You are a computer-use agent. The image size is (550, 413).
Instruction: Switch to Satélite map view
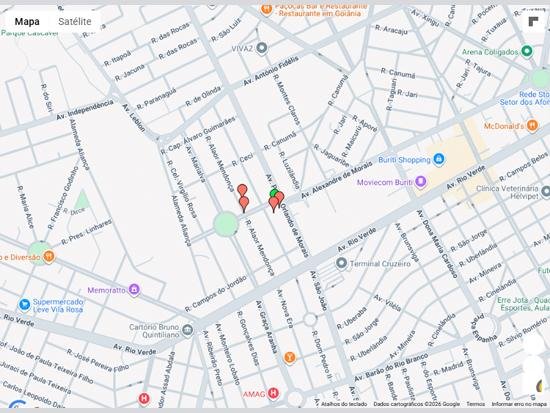pyautogui.click(x=74, y=21)
